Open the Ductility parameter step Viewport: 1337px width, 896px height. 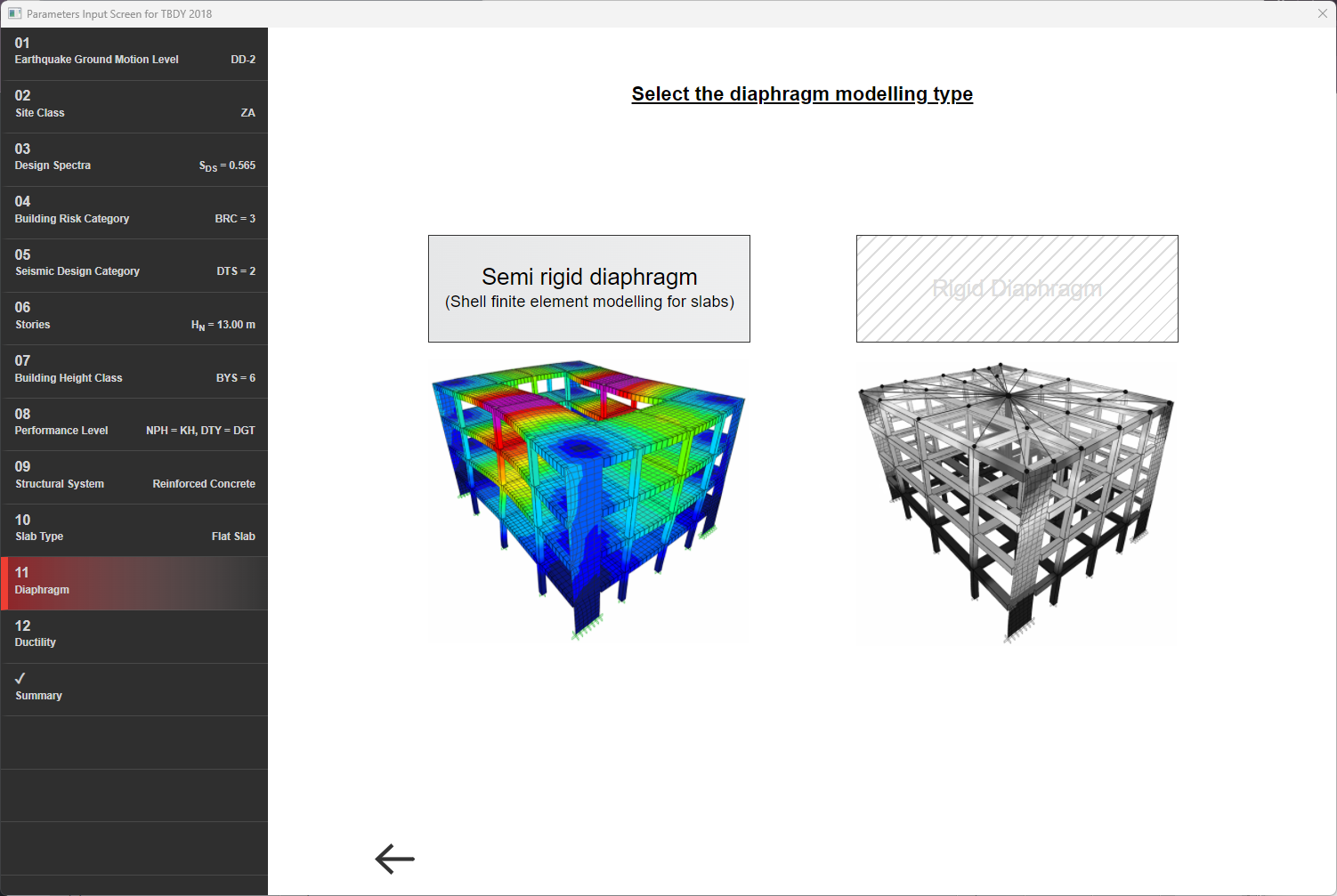[134, 634]
